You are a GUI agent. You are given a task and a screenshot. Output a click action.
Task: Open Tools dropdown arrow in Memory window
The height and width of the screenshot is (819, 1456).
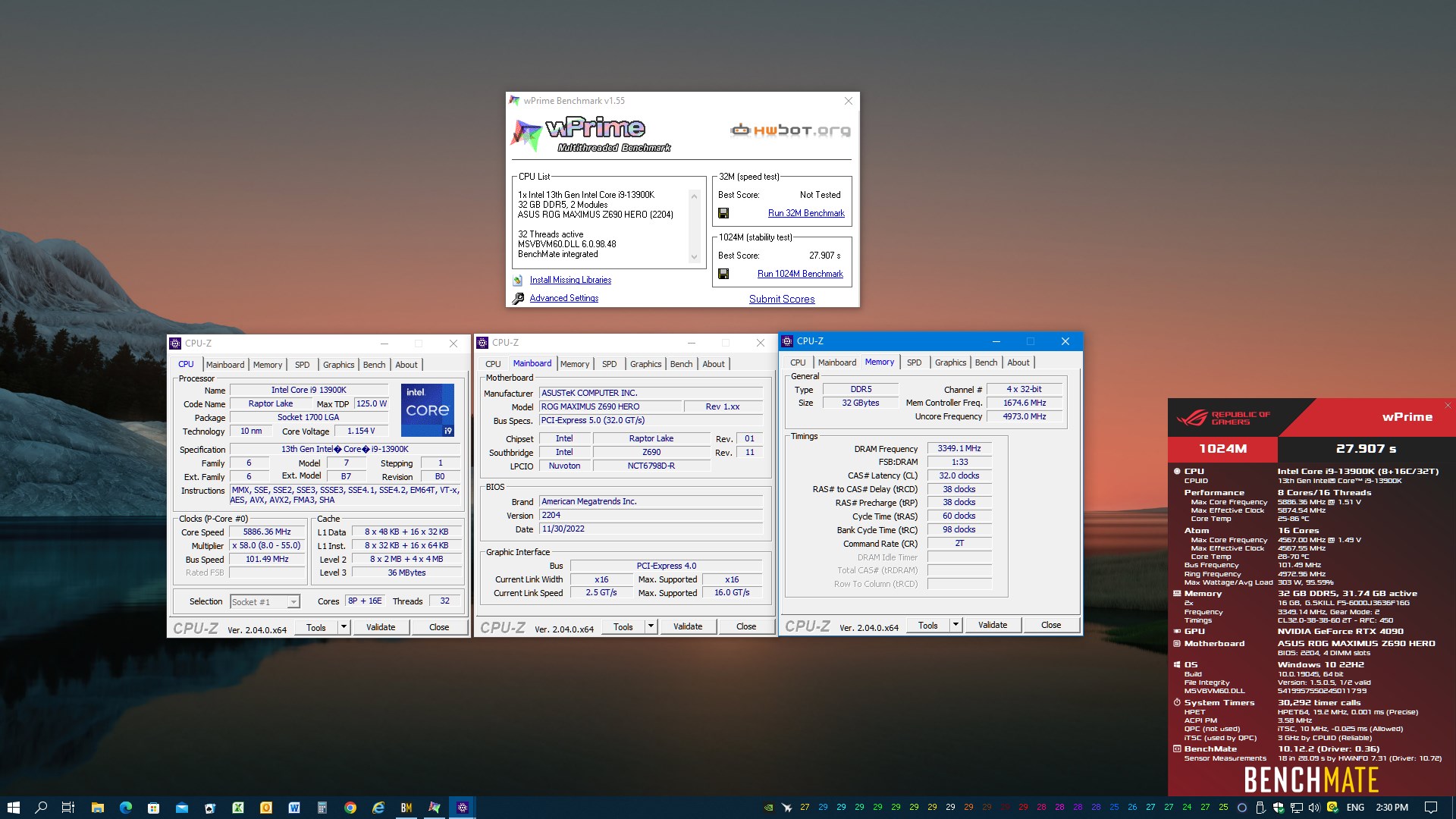pyautogui.click(x=955, y=625)
